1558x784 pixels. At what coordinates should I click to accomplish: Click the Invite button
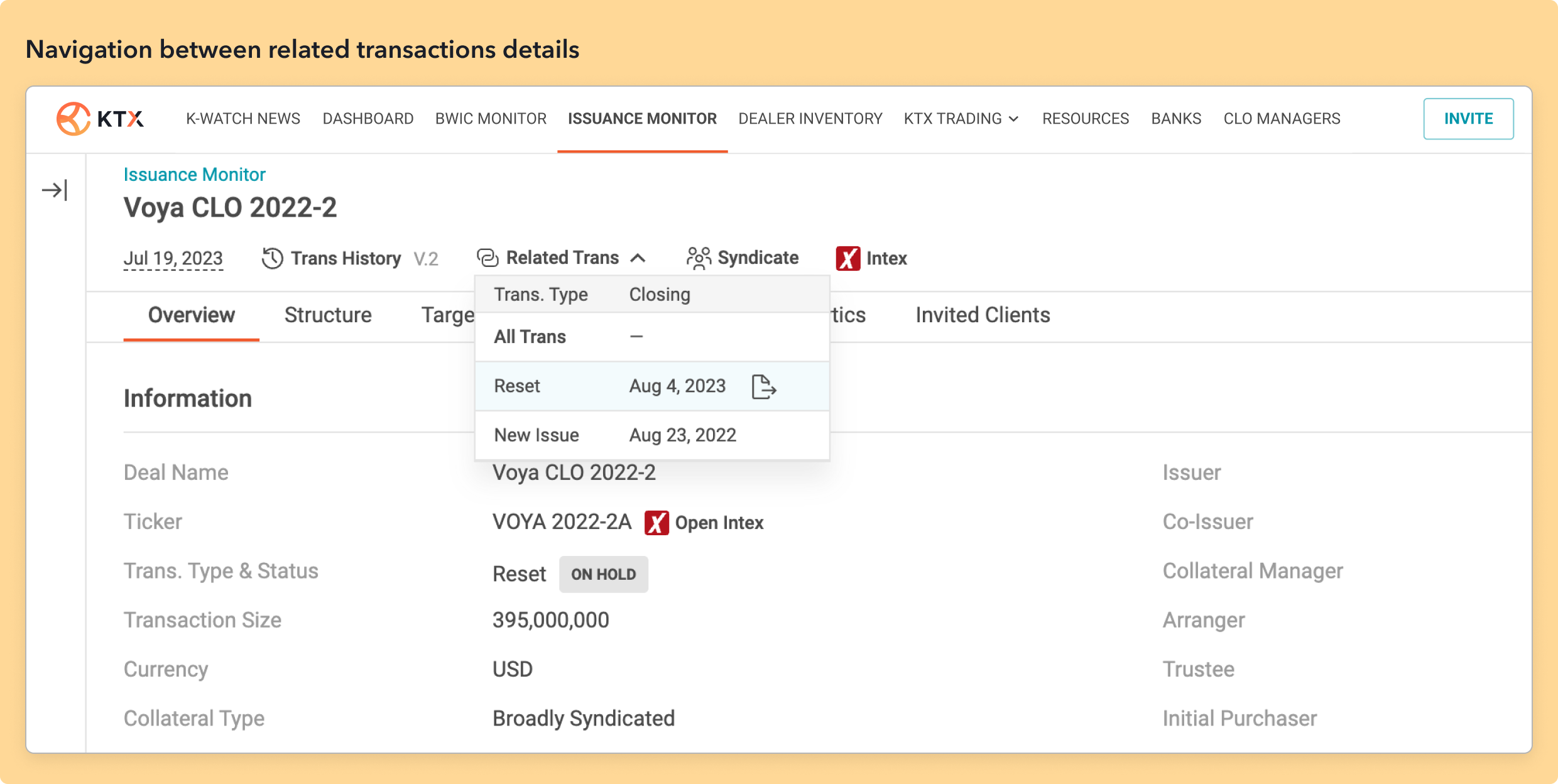coord(1468,119)
